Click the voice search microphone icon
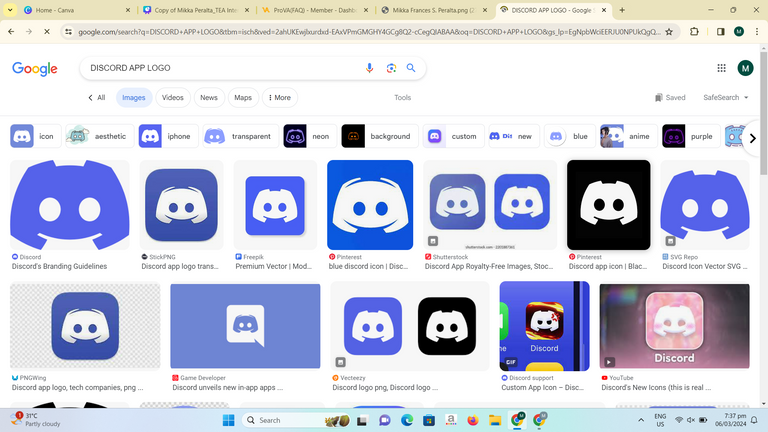 point(369,68)
